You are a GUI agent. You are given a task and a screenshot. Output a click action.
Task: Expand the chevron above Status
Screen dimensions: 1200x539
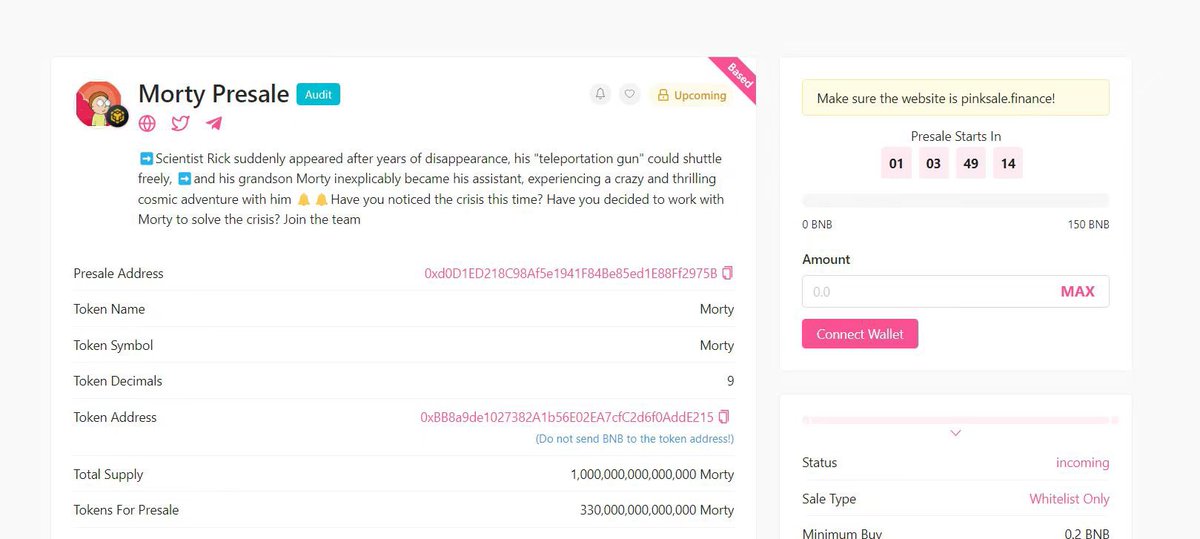pyautogui.click(x=955, y=433)
